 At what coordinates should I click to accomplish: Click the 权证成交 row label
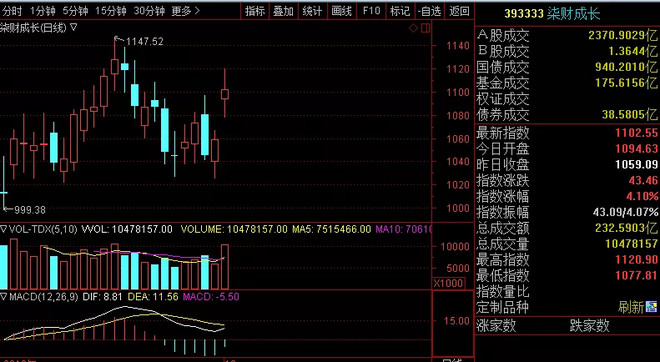point(503,99)
